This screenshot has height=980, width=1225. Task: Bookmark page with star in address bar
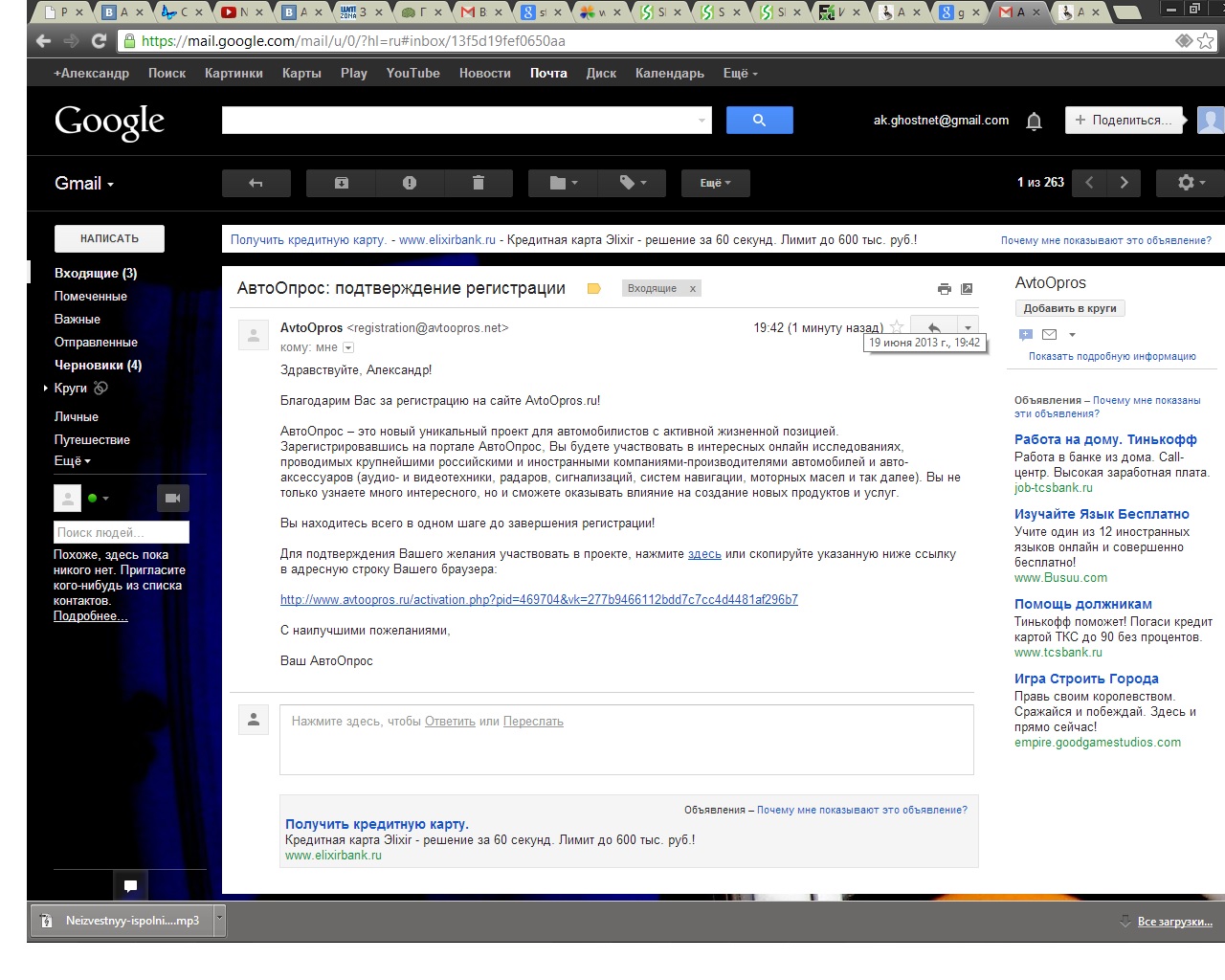(x=1206, y=40)
